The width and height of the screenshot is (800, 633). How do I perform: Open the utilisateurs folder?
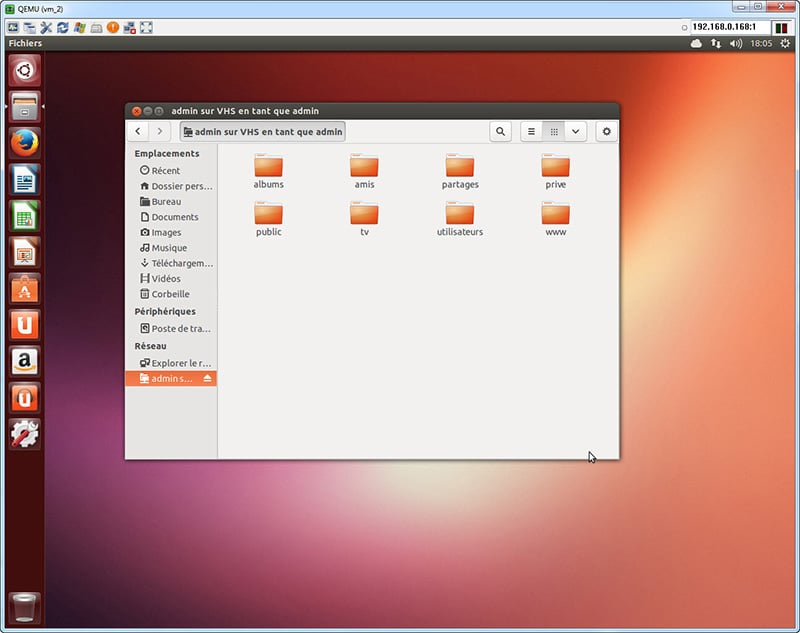[x=460, y=218]
